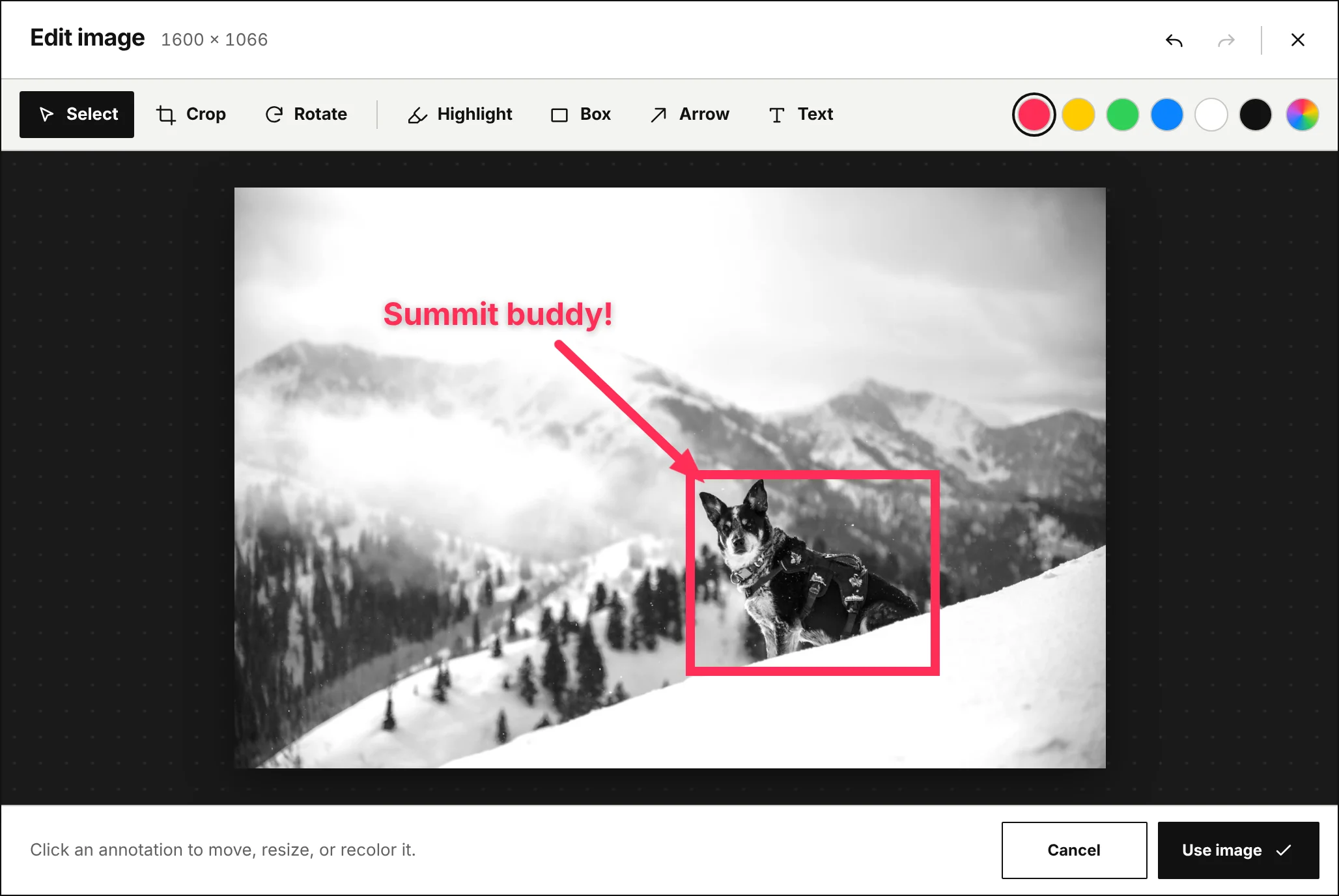Select the Box annotation tool
Screen dimensions: 1339x896
pos(581,115)
